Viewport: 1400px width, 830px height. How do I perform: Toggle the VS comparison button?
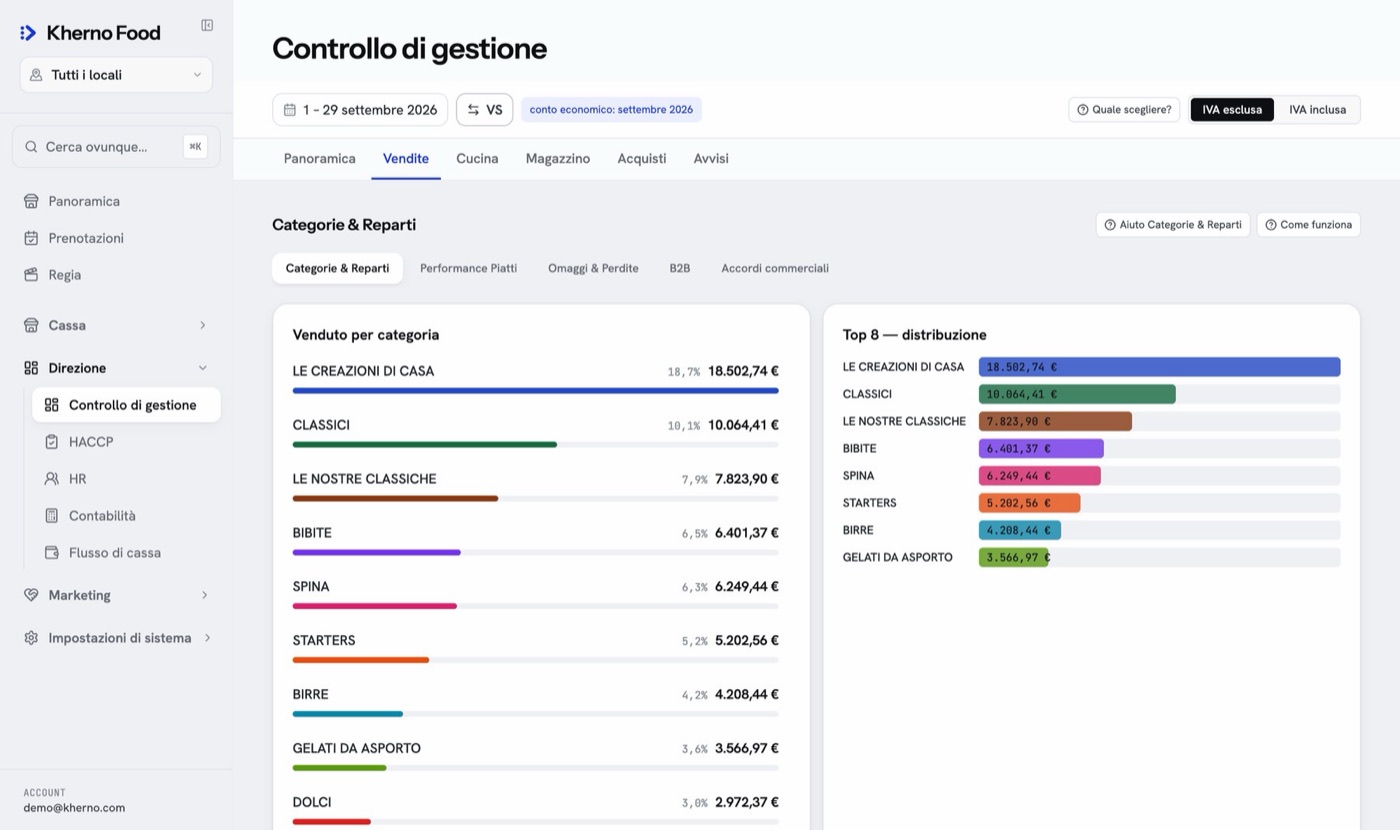[485, 110]
